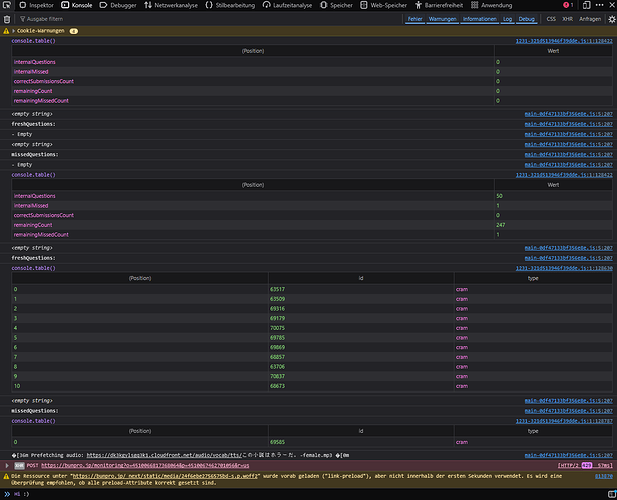
Task: Click the woff2 preload warning icon
Action: 6,476
